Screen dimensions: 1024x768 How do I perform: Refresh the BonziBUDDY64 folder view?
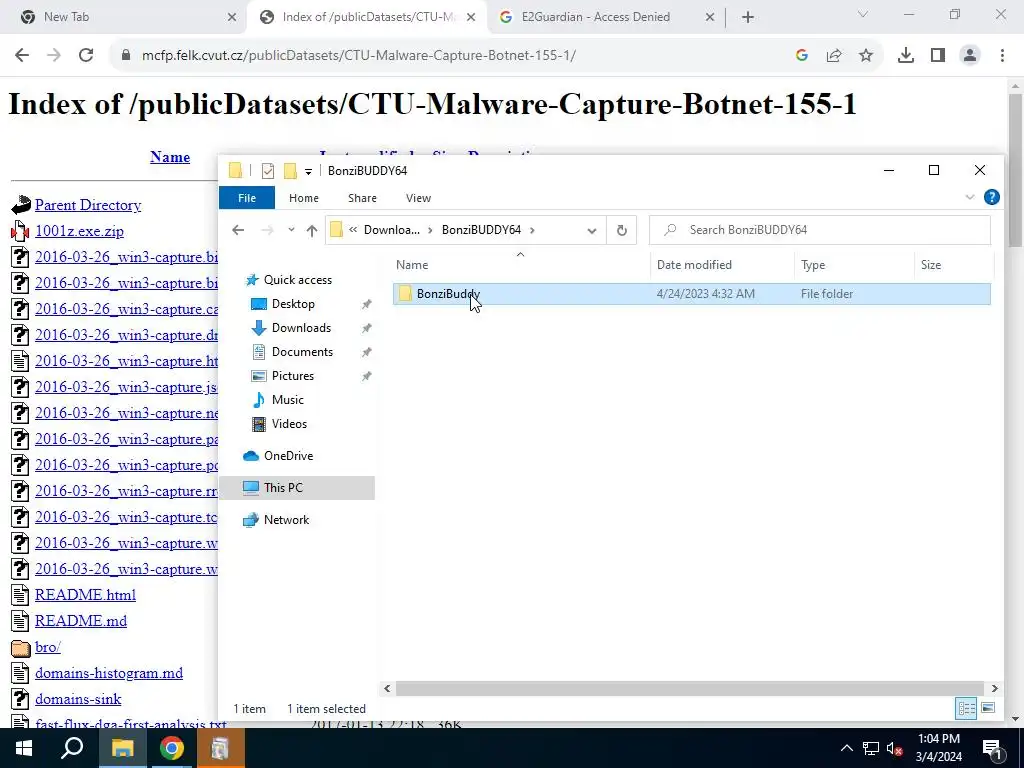[622, 230]
